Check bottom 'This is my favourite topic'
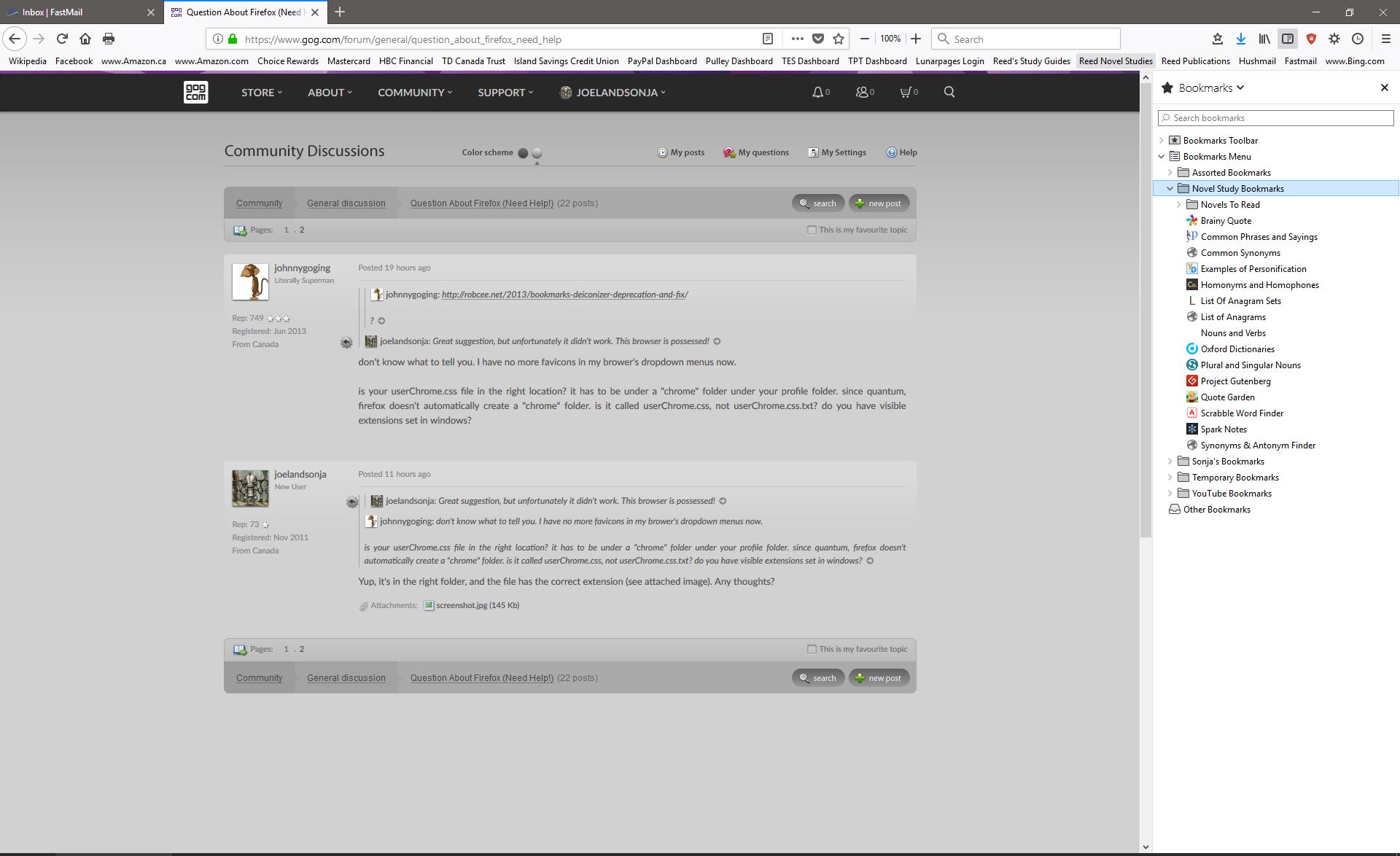1400x856 pixels. point(812,649)
